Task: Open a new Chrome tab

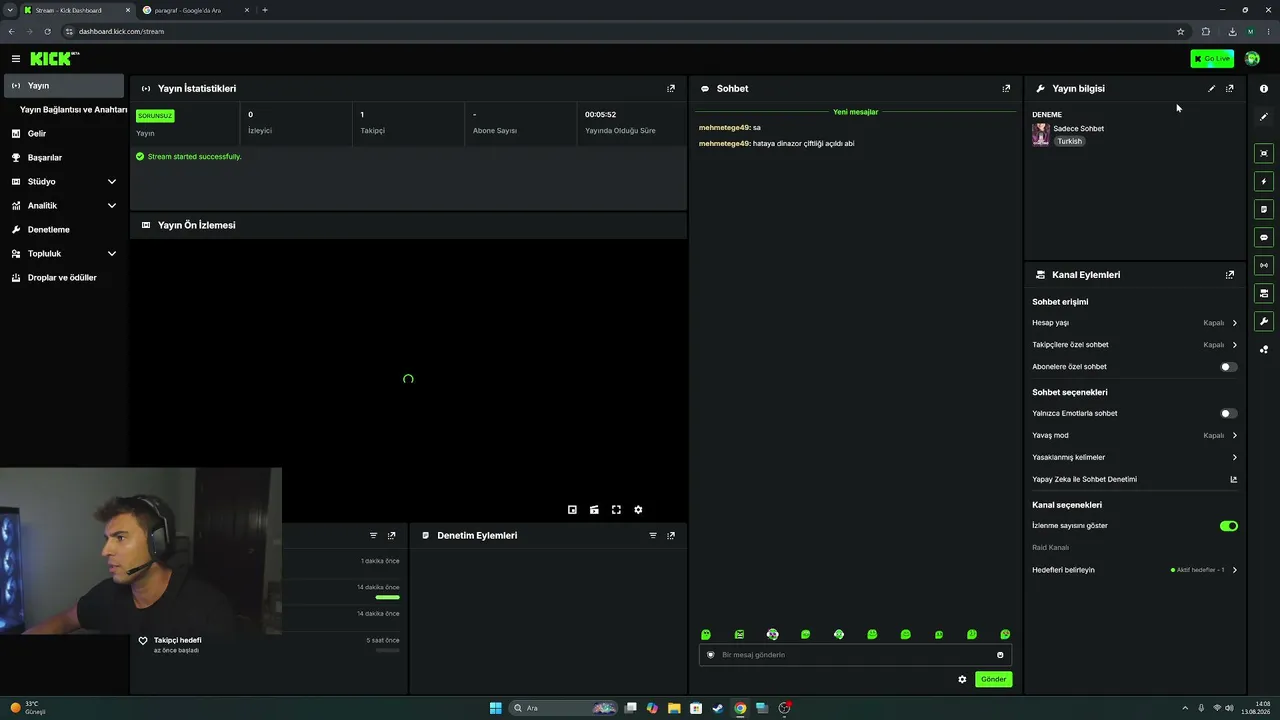Action: click(x=265, y=10)
